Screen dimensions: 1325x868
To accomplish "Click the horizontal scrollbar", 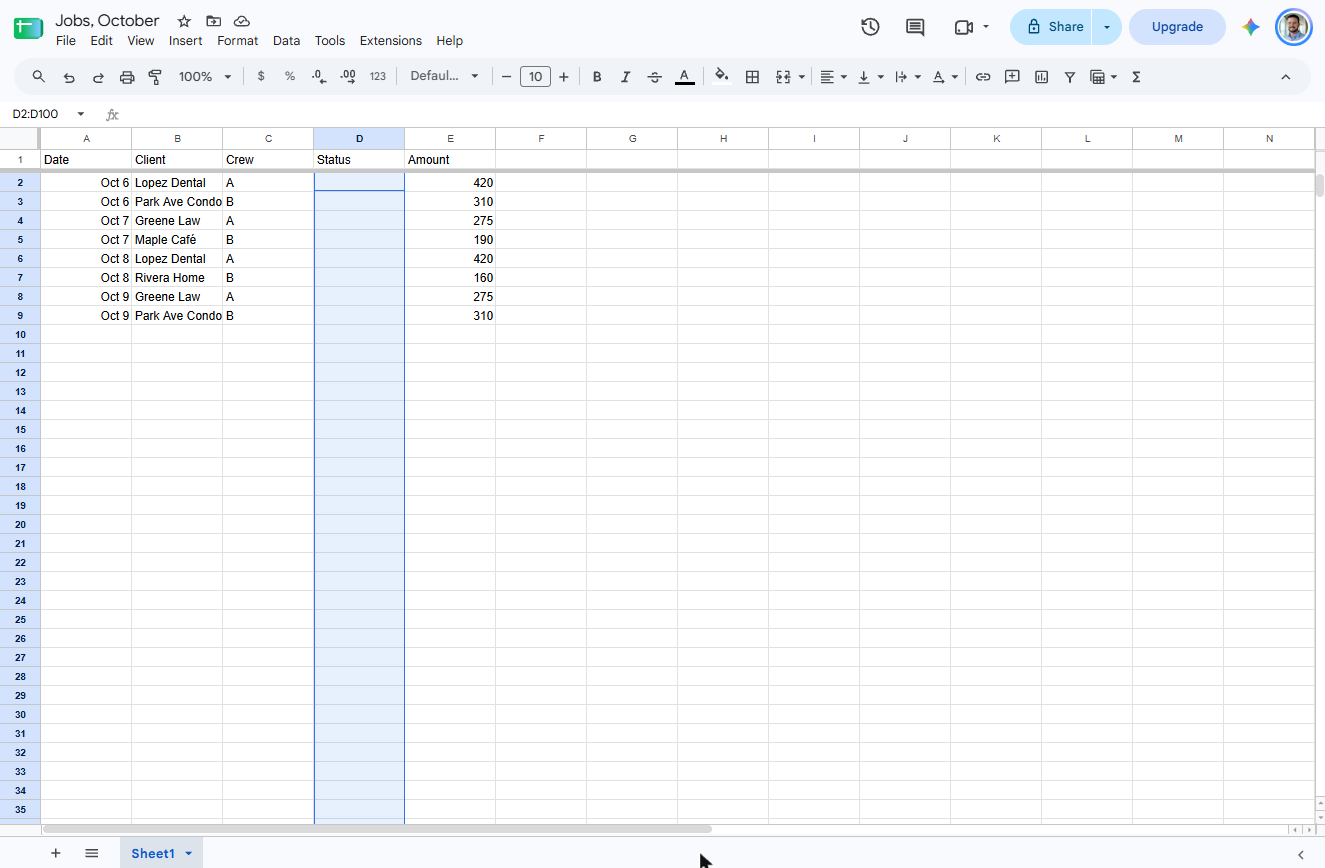I will pyautogui.click(x=377, y=829).
